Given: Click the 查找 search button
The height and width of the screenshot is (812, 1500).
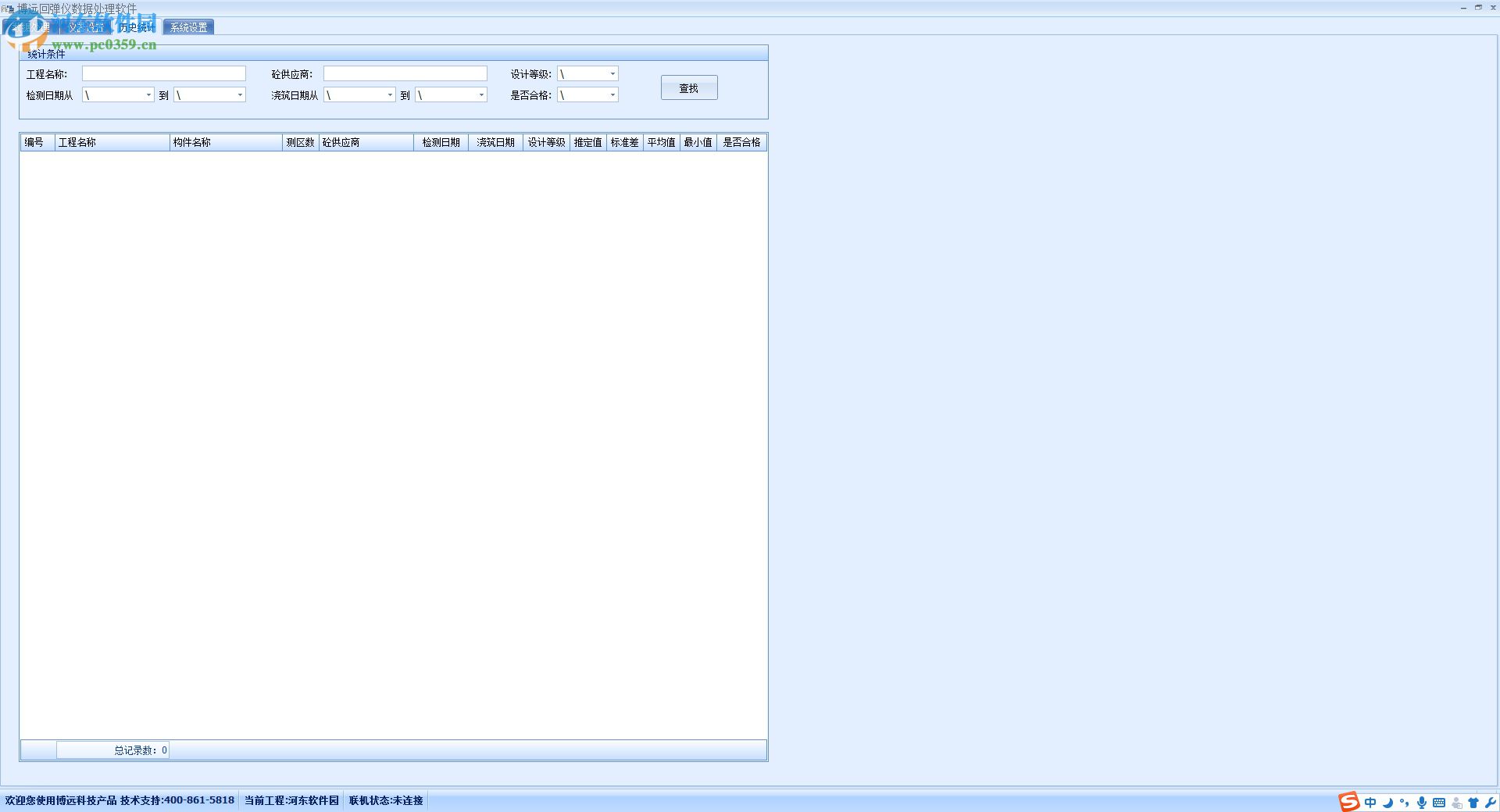Looking at the screenshot, I should tap(689, 87).
